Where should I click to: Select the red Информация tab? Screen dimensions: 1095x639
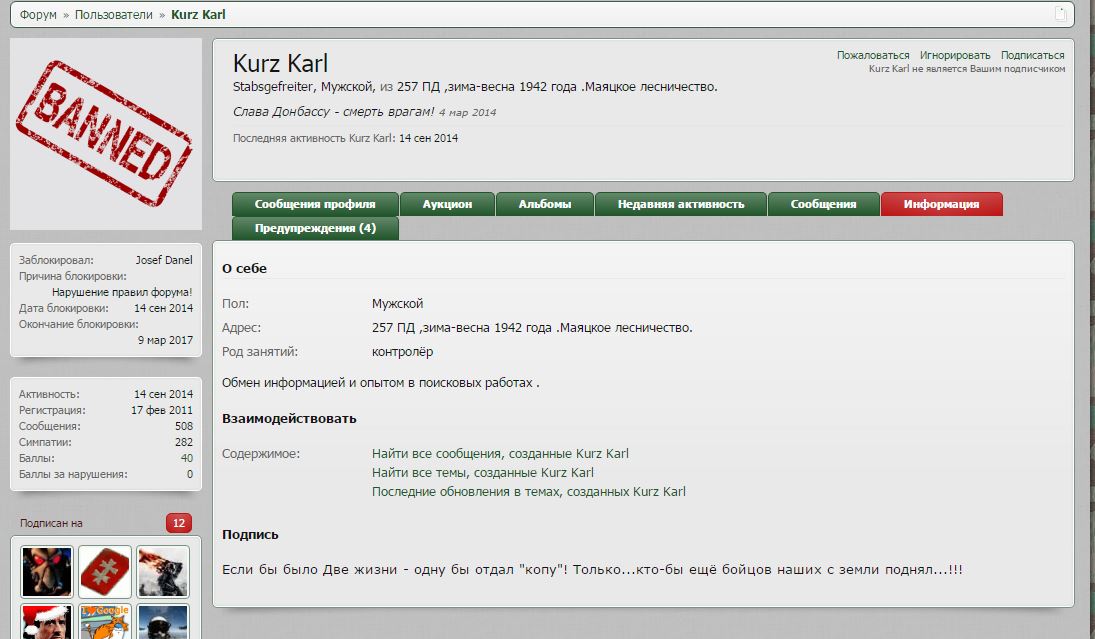pyautogui.click(x=941, y=204)
